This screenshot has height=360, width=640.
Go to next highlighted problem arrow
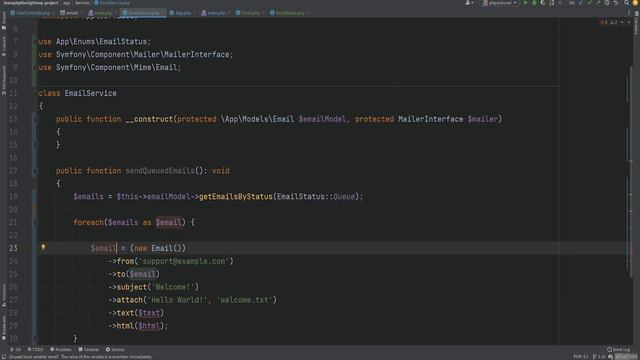click(x=629, y=22)
